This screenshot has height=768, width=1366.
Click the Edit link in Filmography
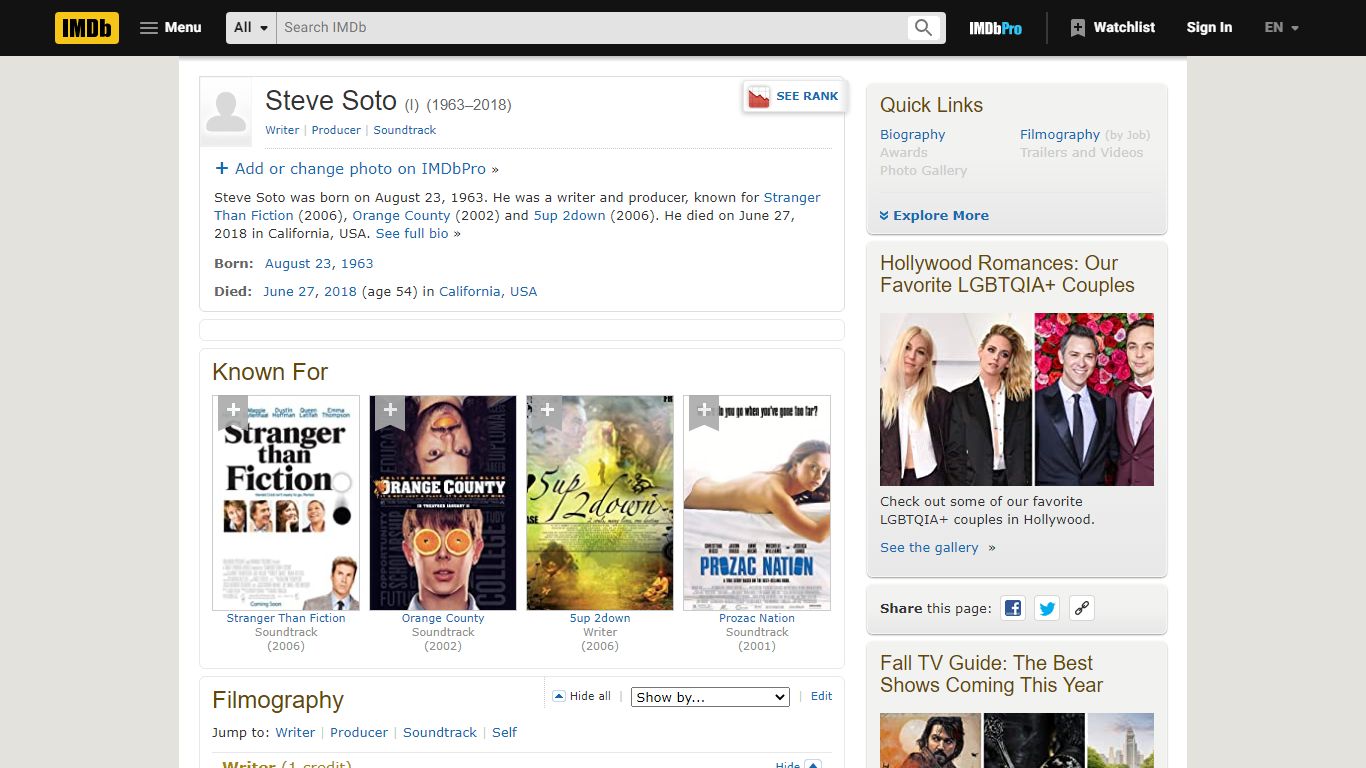pyautogui.click(x=821, y=696)
